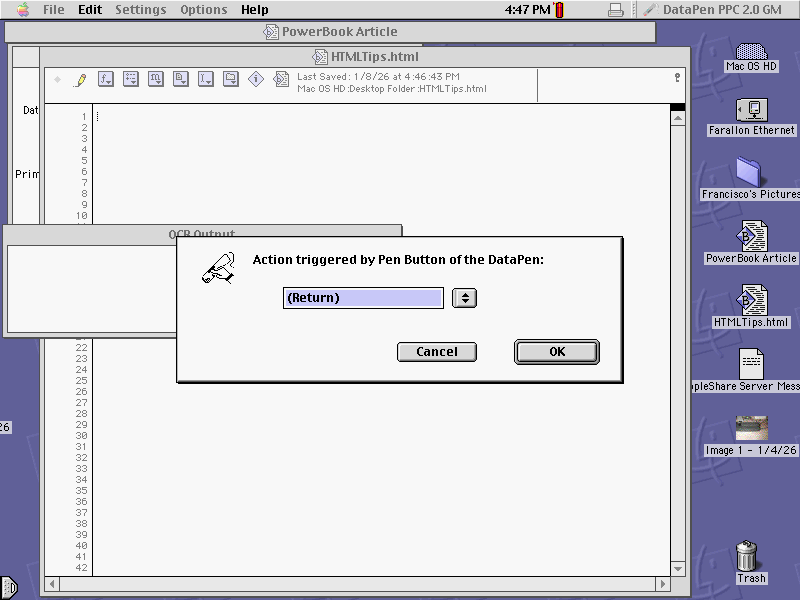
Task: Open the info diamond icon in the toolbar
Action: tap(256, 79)
